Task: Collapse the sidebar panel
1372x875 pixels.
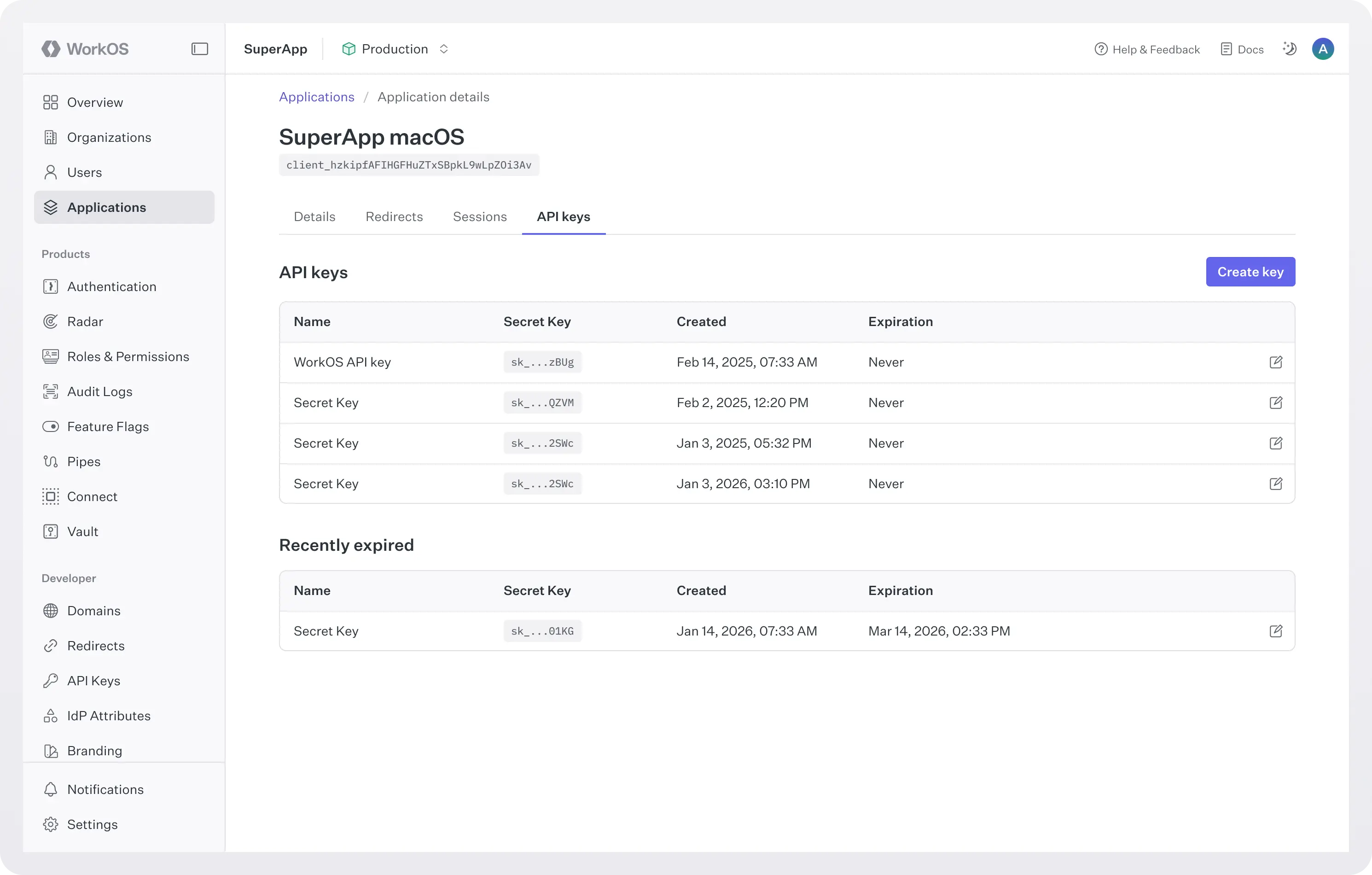Action: point(199,49)
